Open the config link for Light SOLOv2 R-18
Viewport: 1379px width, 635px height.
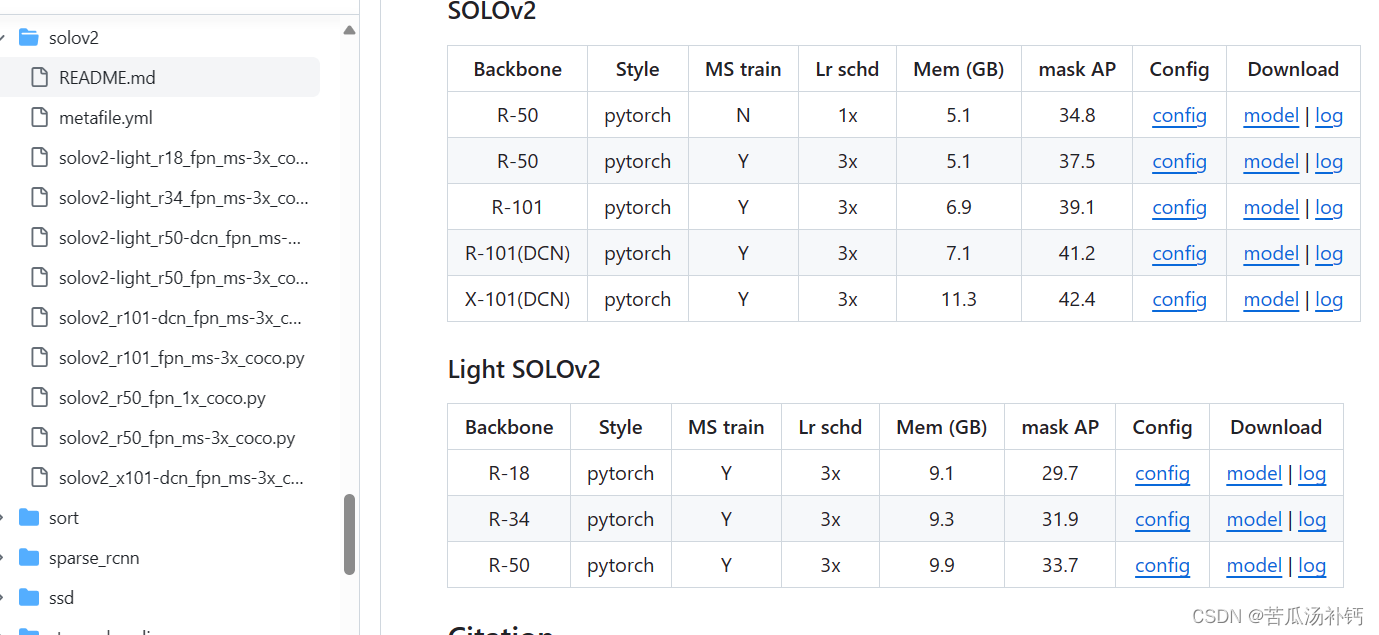click(1162, 473)
